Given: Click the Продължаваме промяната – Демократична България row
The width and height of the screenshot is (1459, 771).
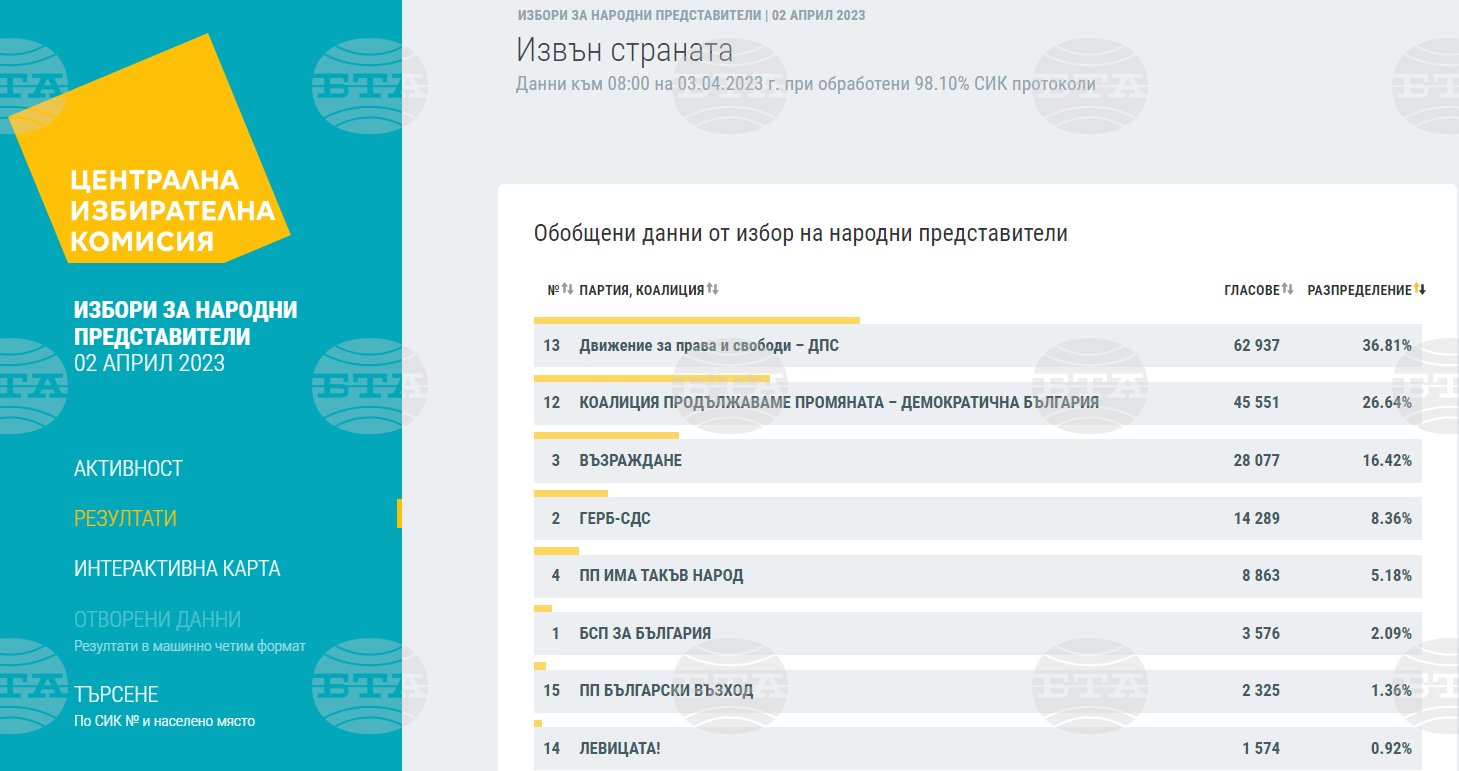Looking at the screenshot, I should click(x=838, y=403).
